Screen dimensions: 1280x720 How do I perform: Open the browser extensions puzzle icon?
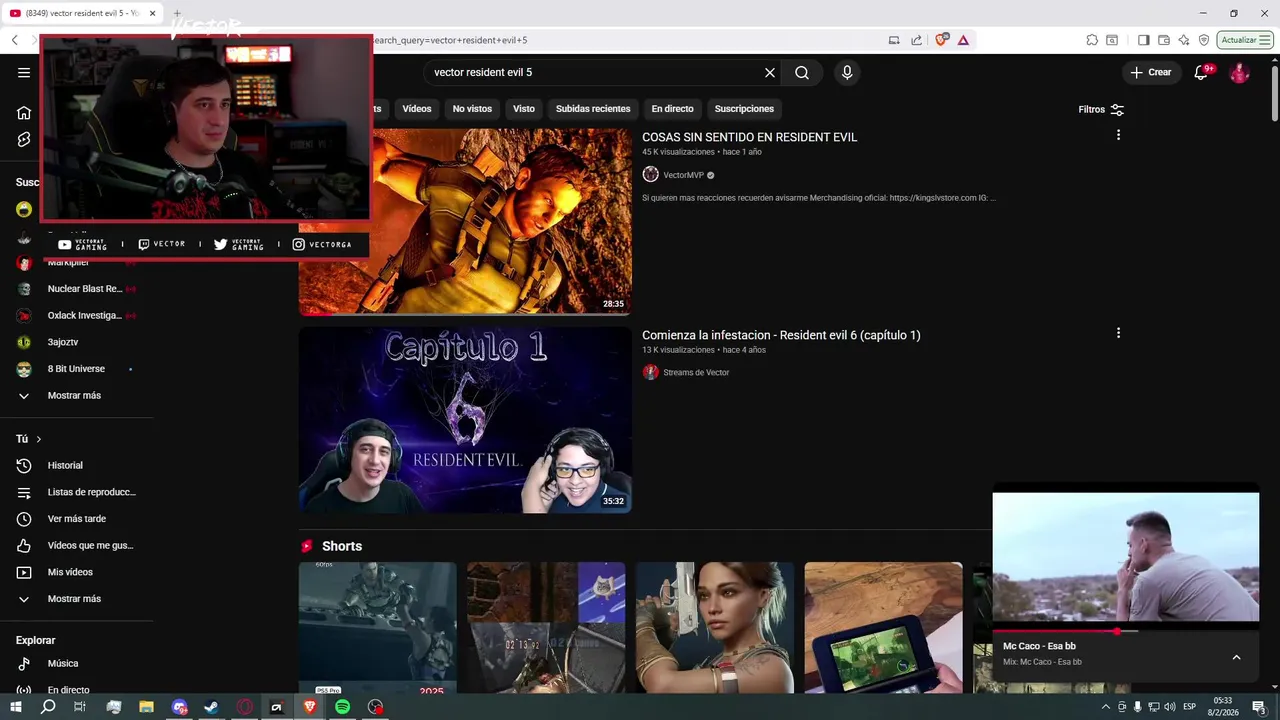point(1092,40)
